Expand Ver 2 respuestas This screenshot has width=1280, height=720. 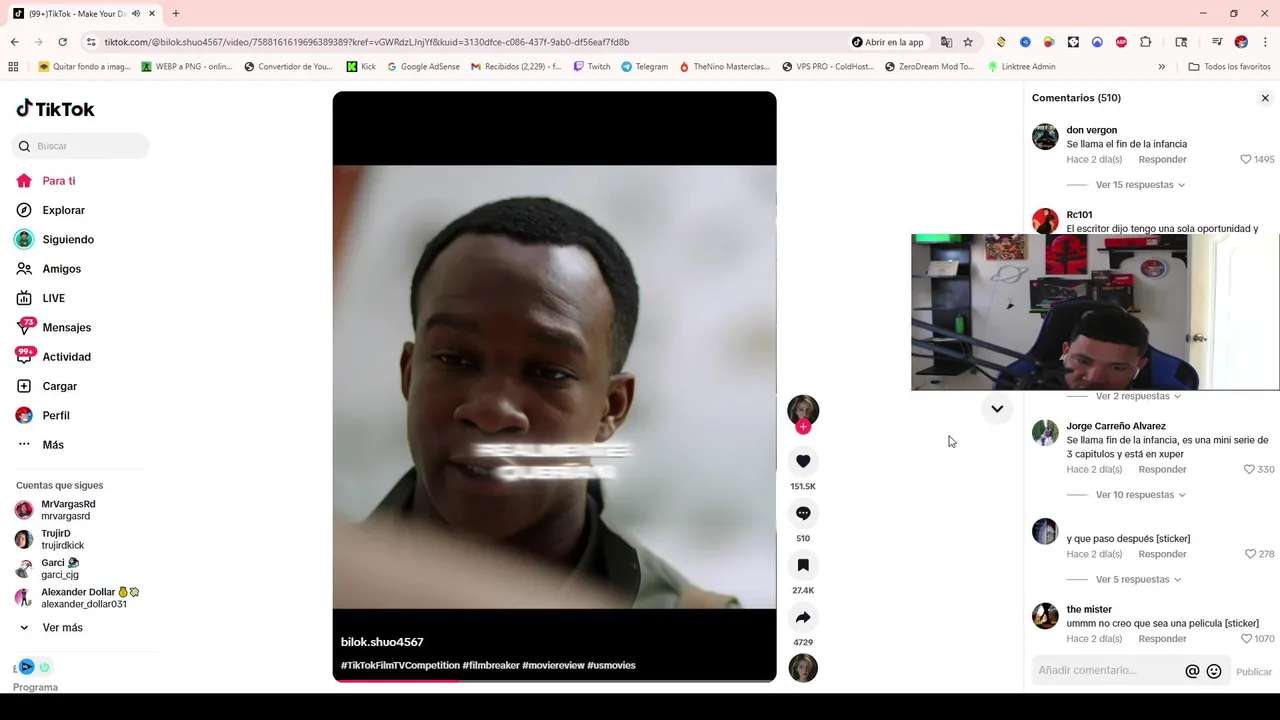(x=1138, y=396)
